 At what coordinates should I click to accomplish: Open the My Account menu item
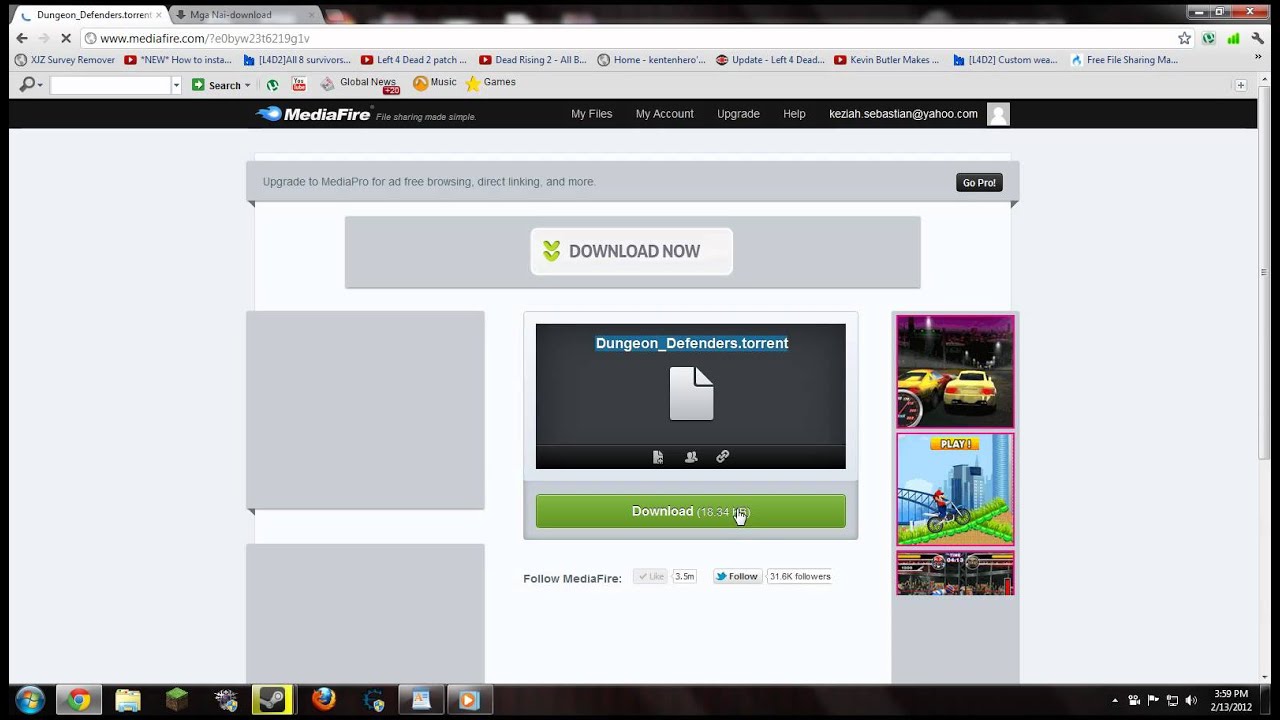click(664, 114)
